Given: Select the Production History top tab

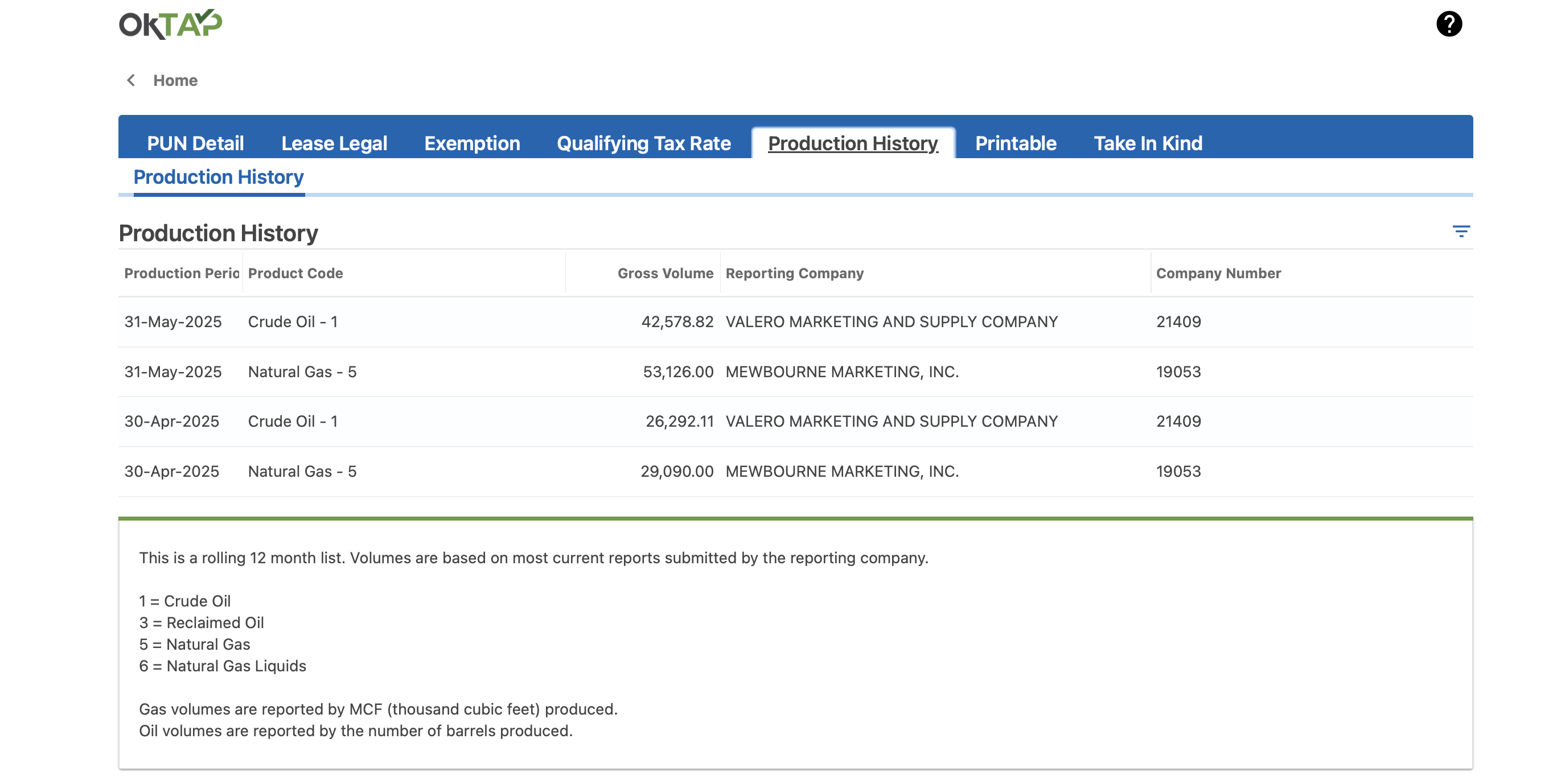Looking at the screenshot, I should 852,143.
